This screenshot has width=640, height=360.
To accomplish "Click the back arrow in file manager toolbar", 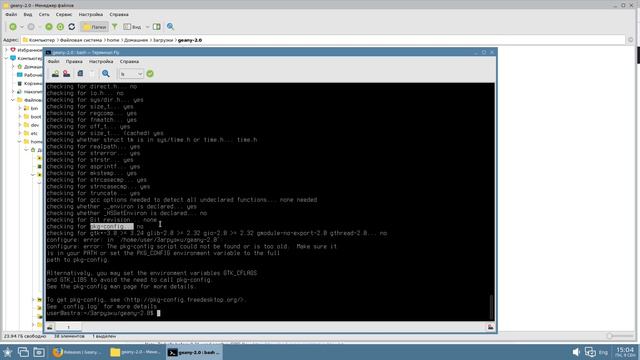I will [13, 27].
